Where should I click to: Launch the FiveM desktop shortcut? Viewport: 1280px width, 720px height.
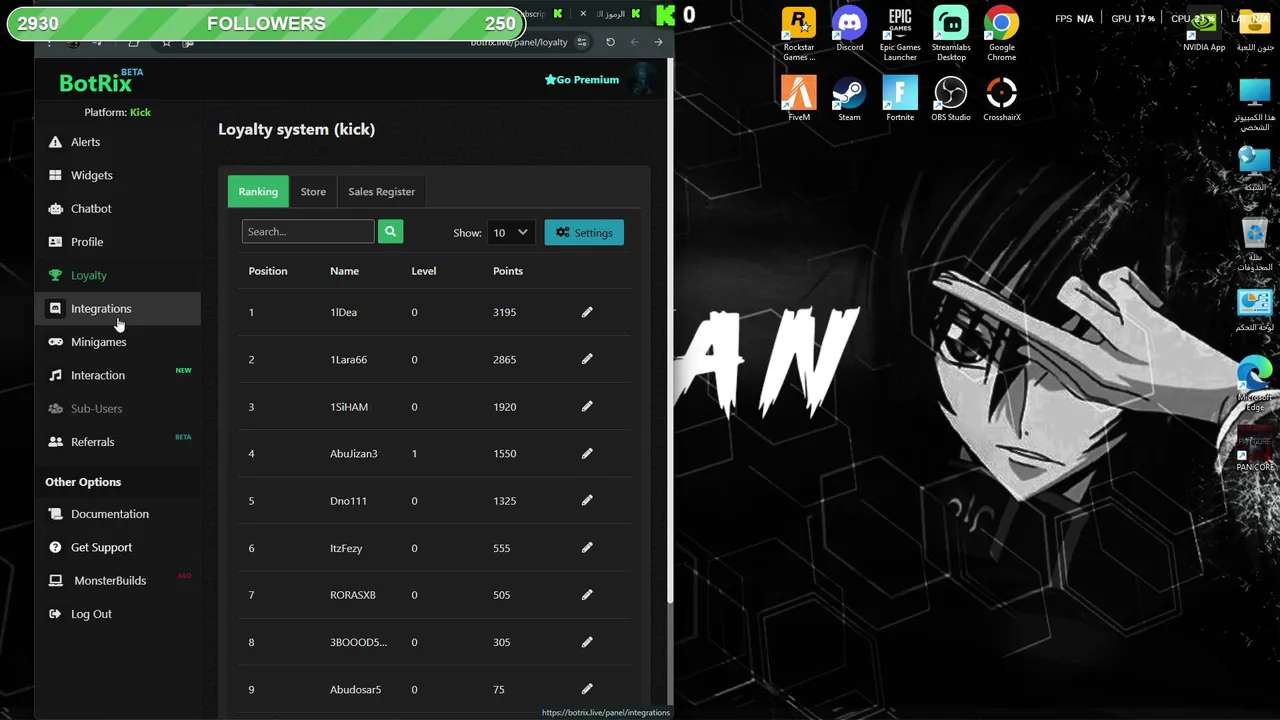coord(799,99)
